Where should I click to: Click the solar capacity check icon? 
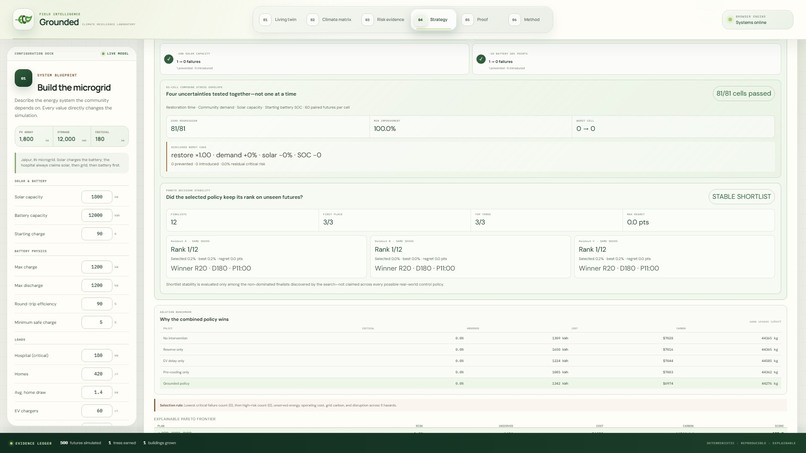(x=169, y=59)
